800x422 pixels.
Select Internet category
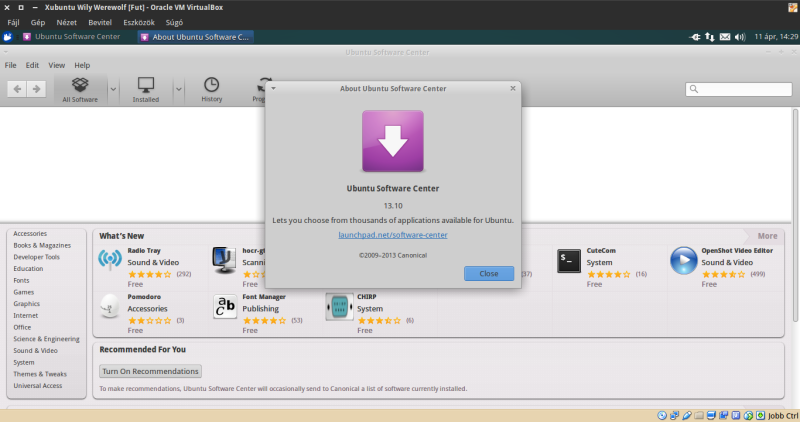pyautogui.click(x=26, y=315)
